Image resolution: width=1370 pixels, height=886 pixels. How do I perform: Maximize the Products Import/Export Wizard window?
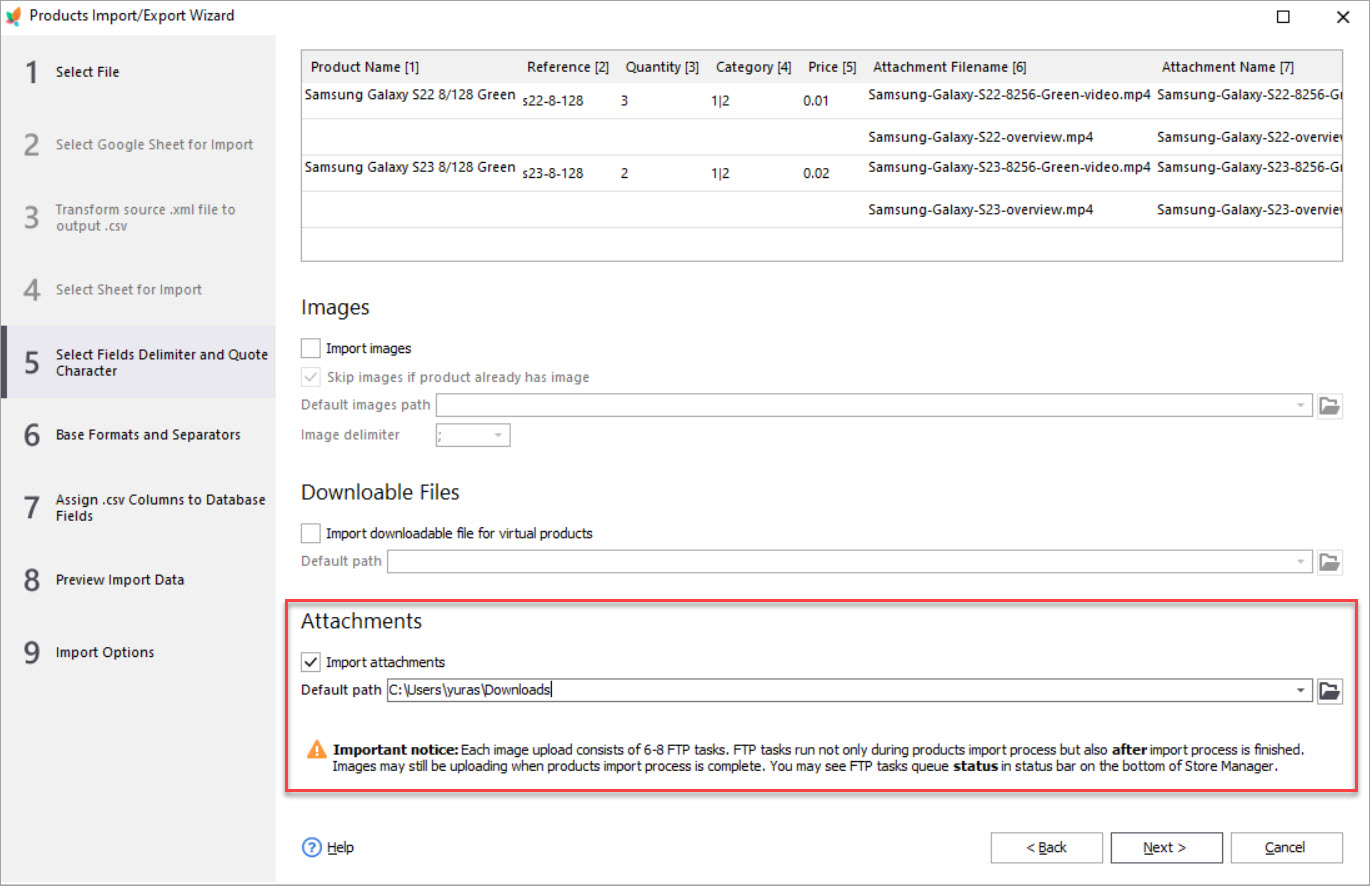[x=1283, y=17]
